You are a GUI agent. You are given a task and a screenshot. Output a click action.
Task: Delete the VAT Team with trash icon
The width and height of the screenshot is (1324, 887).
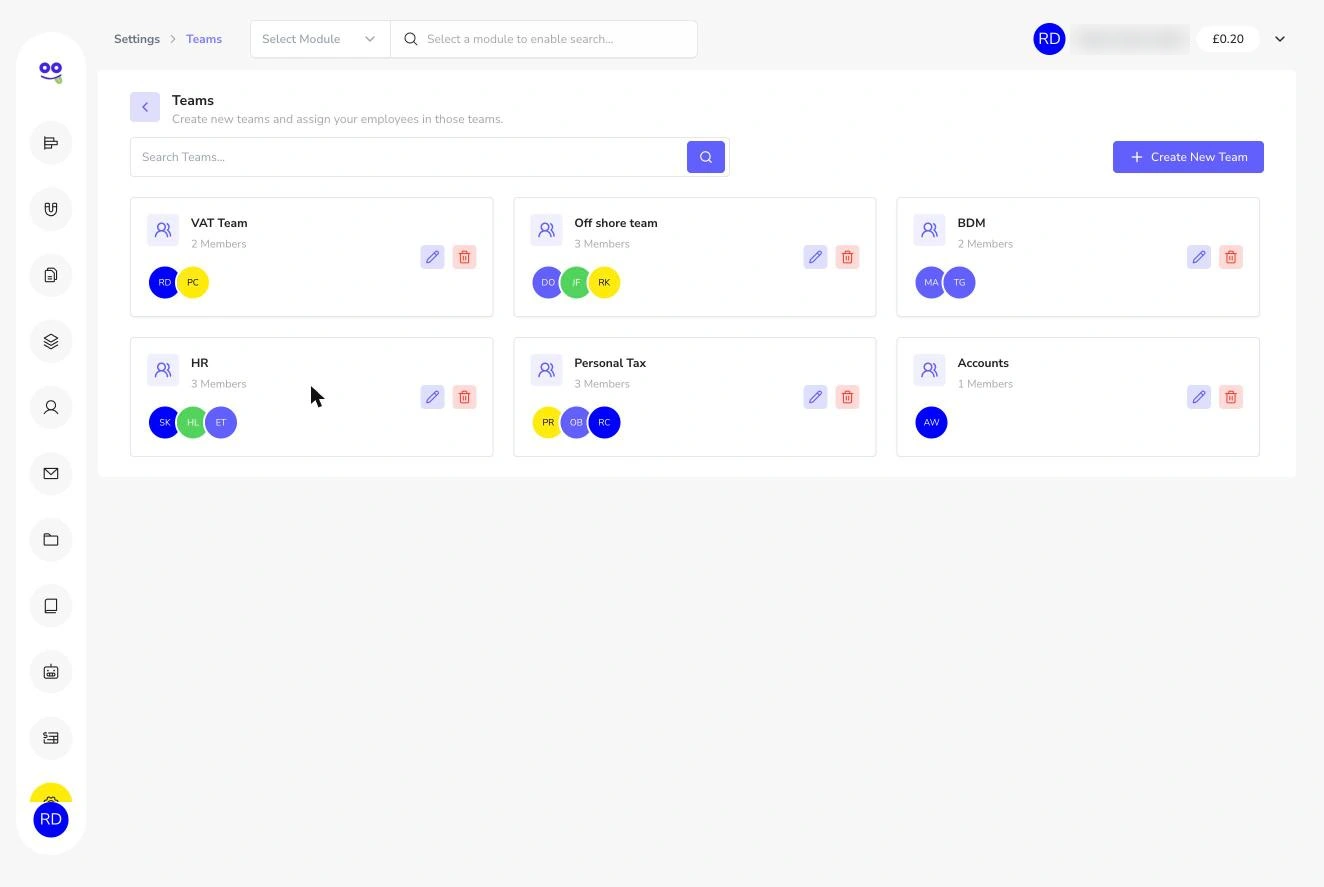(x=464, y=257)
